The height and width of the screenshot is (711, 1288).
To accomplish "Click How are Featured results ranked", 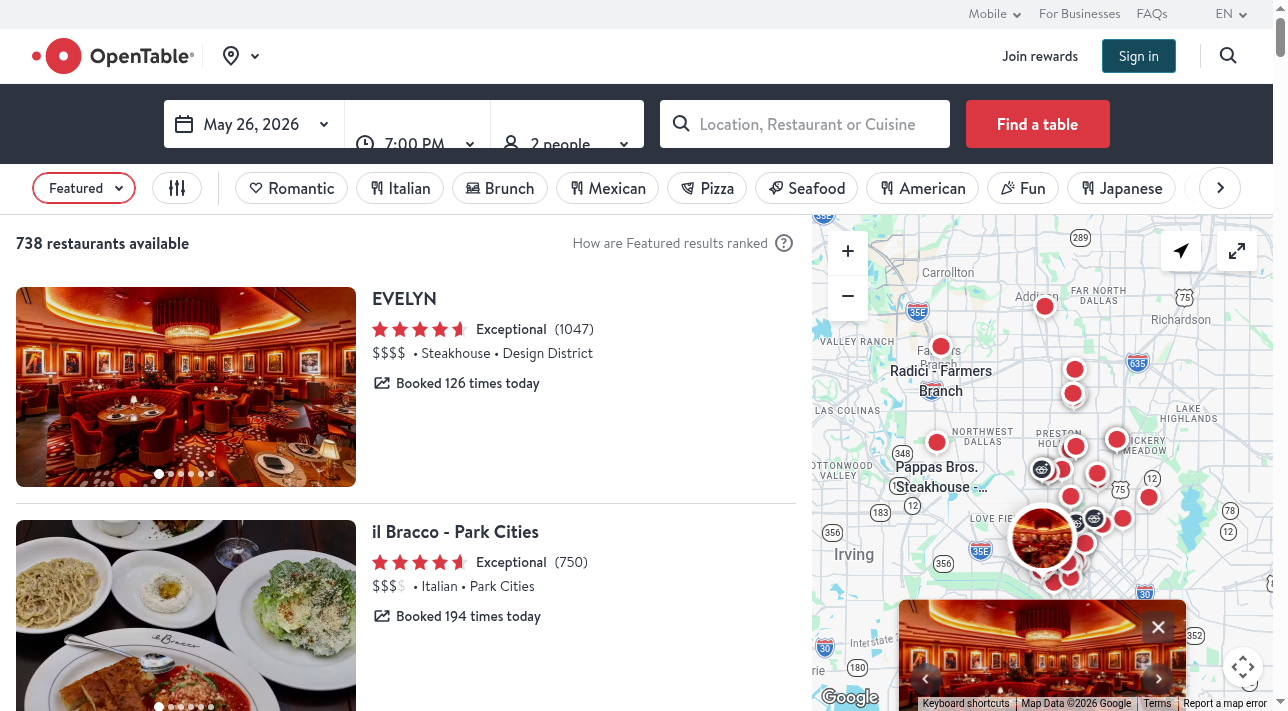I will click(x=670, y=243).
